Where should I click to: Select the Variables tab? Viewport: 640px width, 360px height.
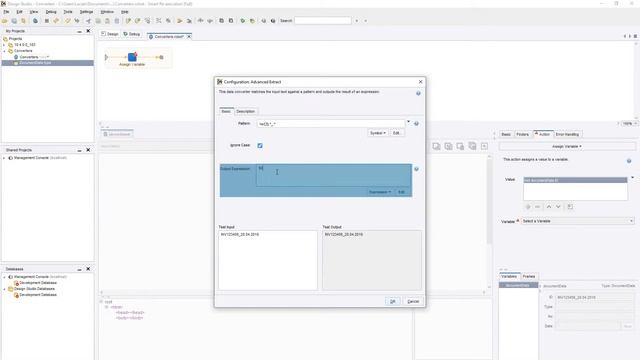[x=509, y=277]
